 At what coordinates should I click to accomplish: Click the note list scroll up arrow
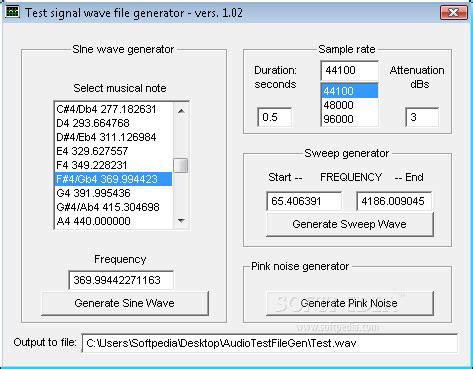181,111
